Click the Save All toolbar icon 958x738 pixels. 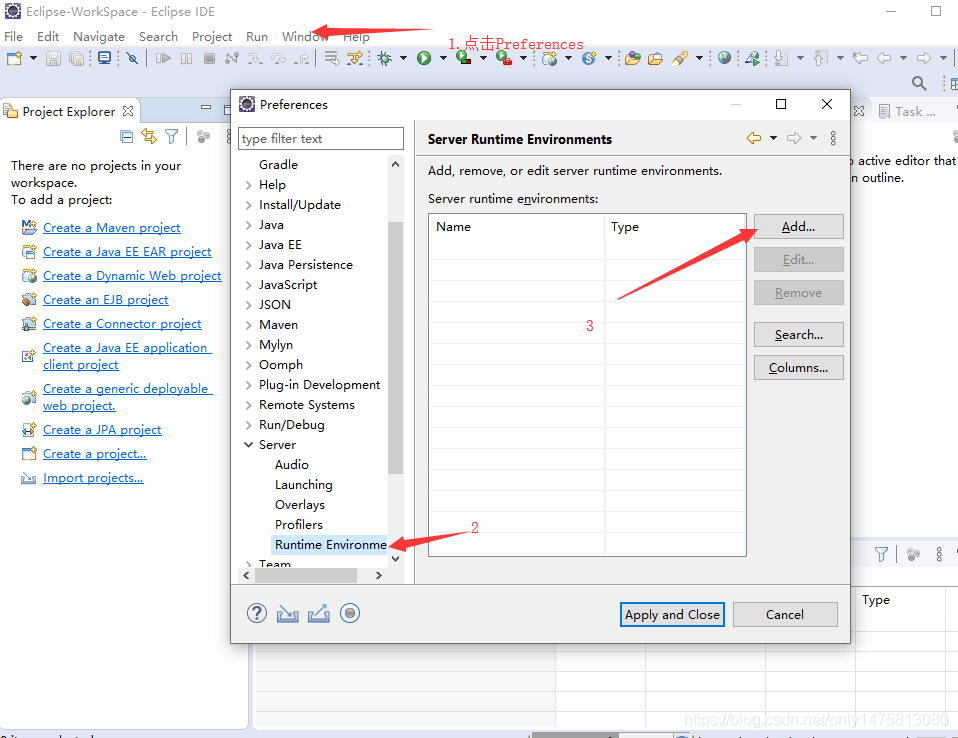[x=76, y=59]
